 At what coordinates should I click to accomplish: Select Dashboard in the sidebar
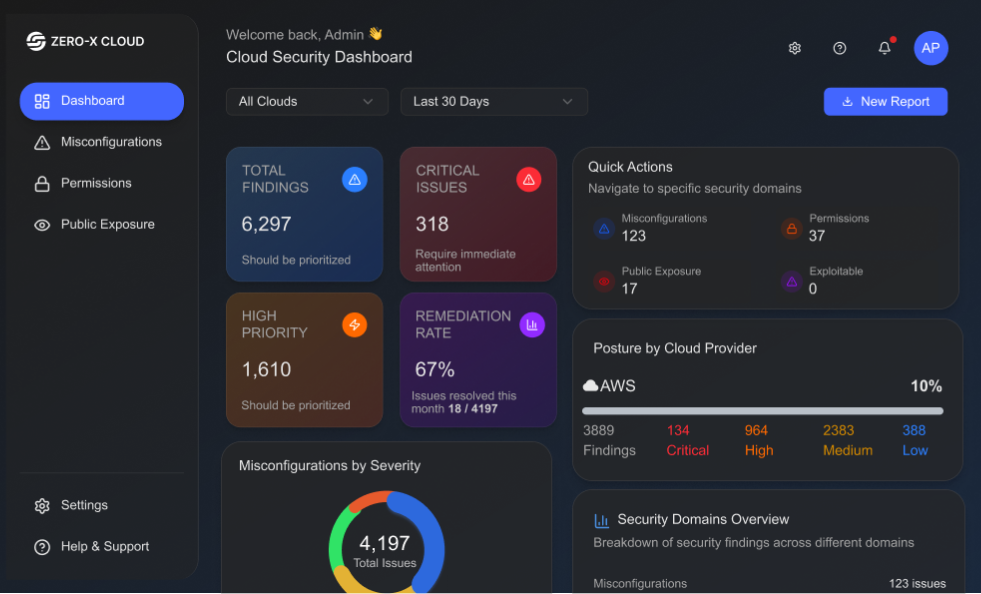pos(102,101)
